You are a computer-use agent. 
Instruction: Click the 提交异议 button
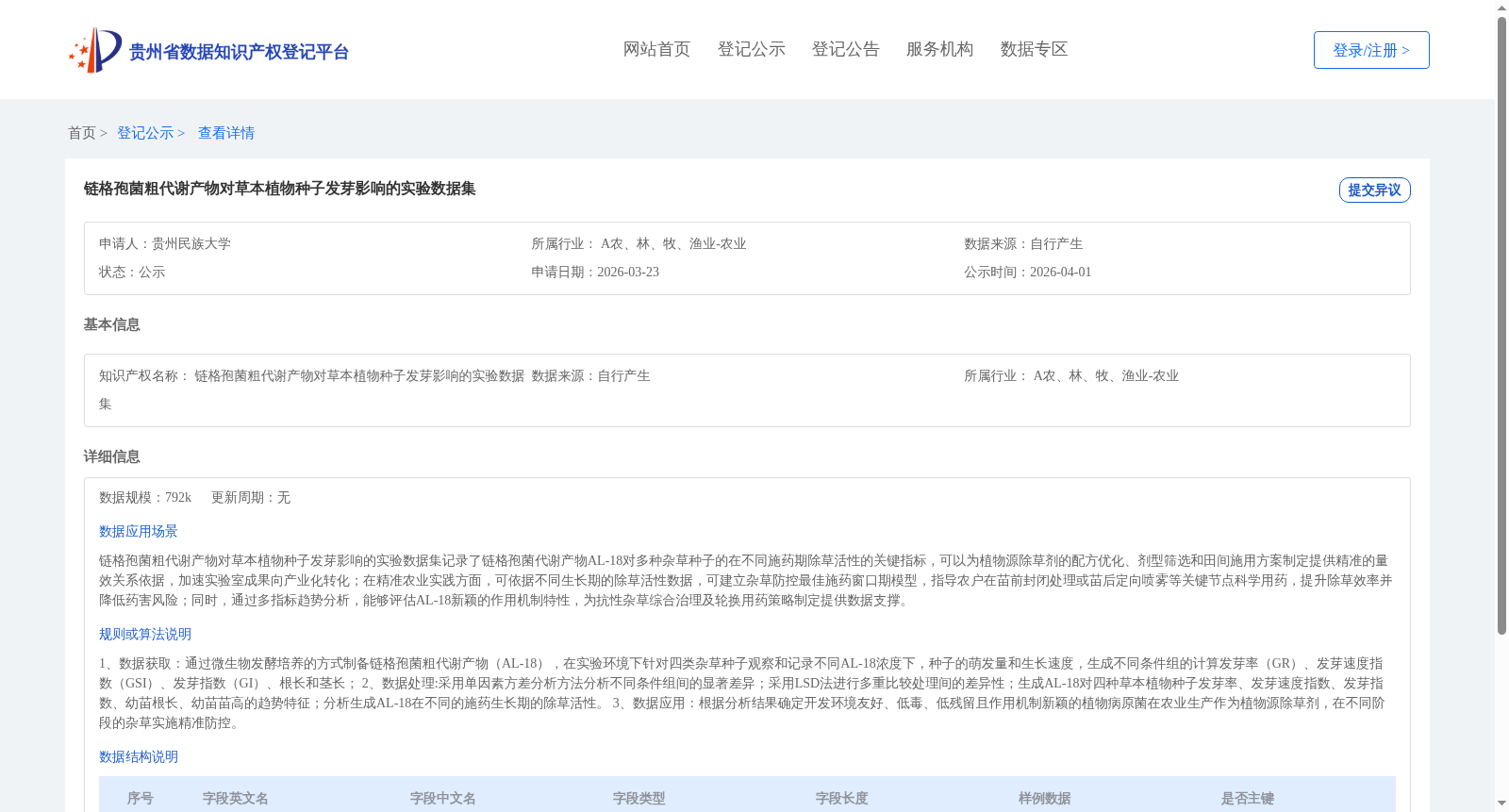1374,190
